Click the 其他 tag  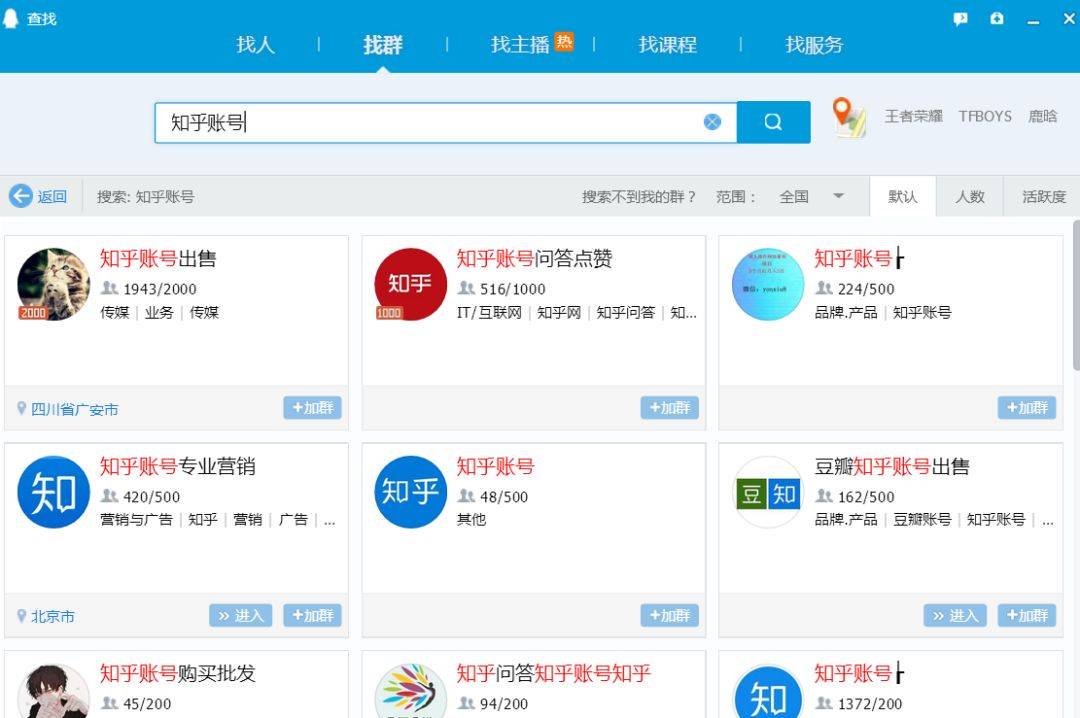471,520
